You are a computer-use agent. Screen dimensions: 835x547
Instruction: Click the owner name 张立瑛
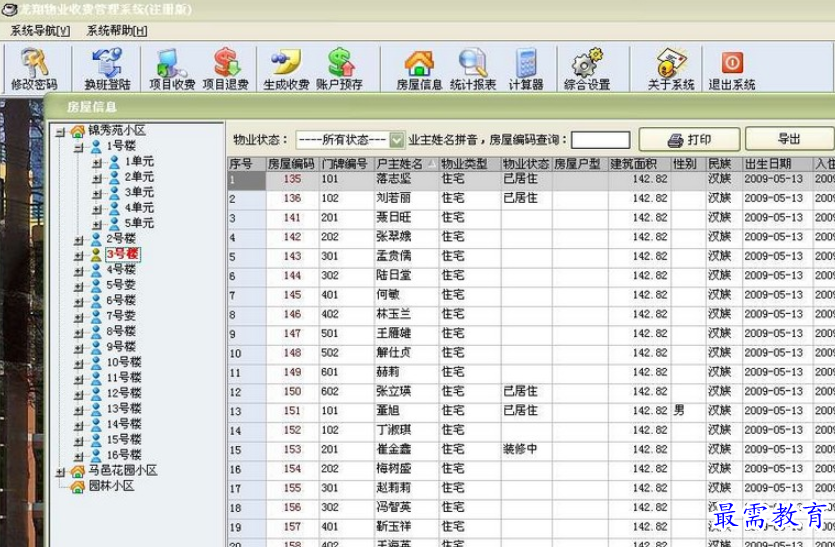pos(394,391)
